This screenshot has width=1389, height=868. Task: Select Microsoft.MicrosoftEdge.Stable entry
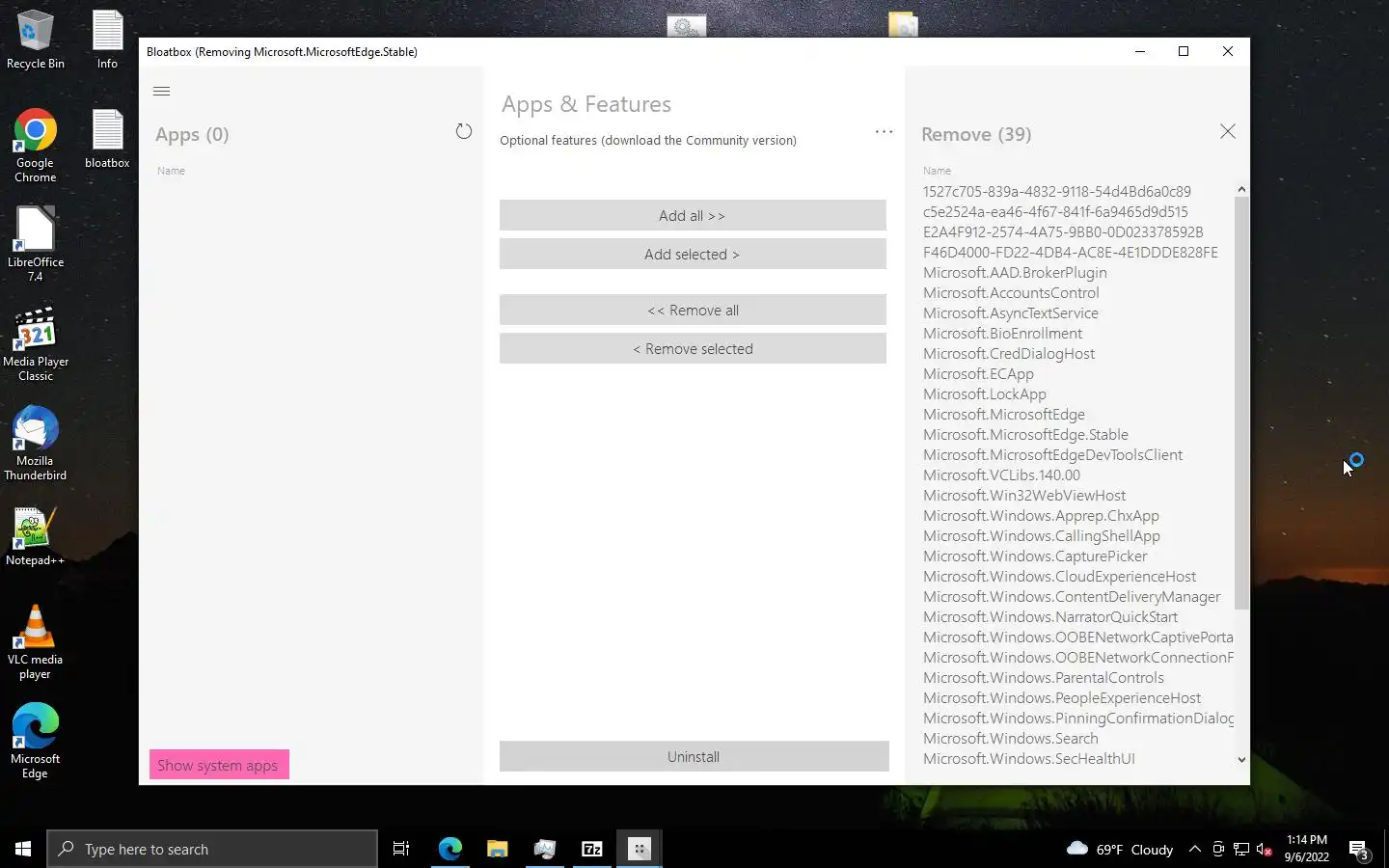1025,434
